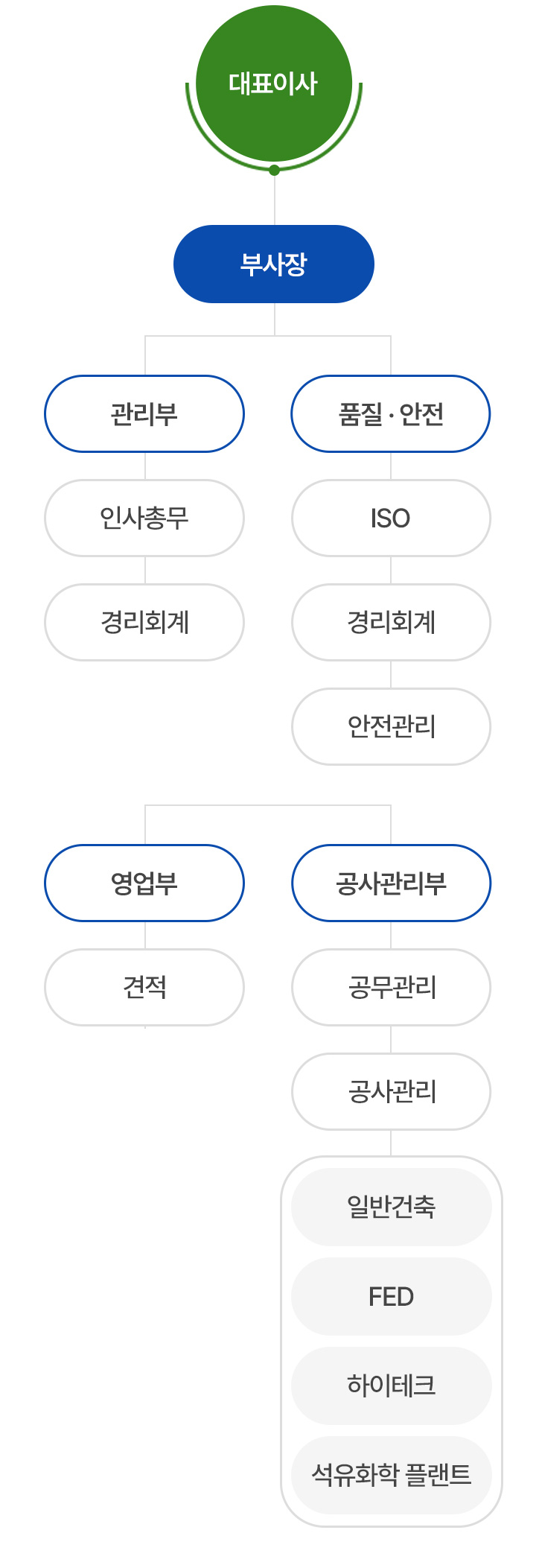Viewport: 536px width, 1568px height.
Task: Click the green dot below 대표이사
Action: 274,170
